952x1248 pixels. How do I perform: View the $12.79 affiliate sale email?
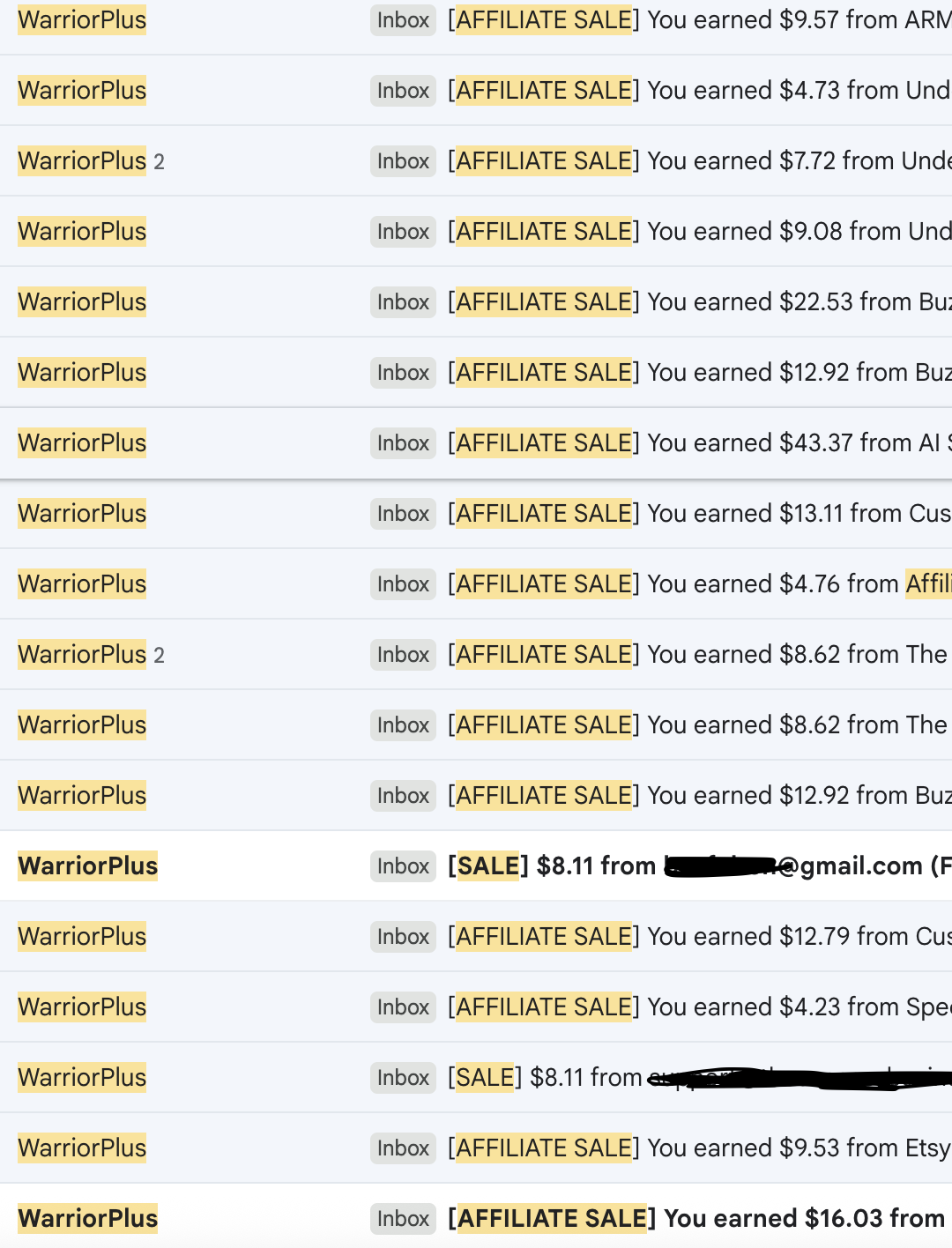(696, 936)
